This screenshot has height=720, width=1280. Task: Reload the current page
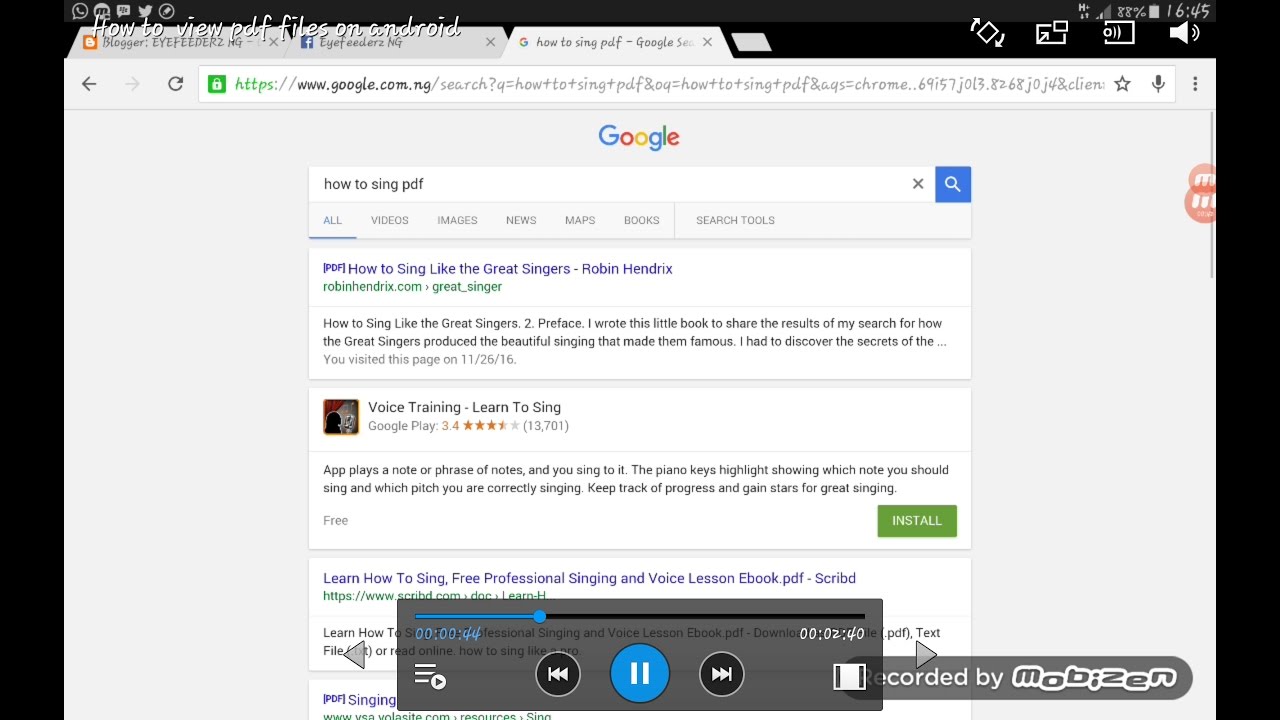176,84
